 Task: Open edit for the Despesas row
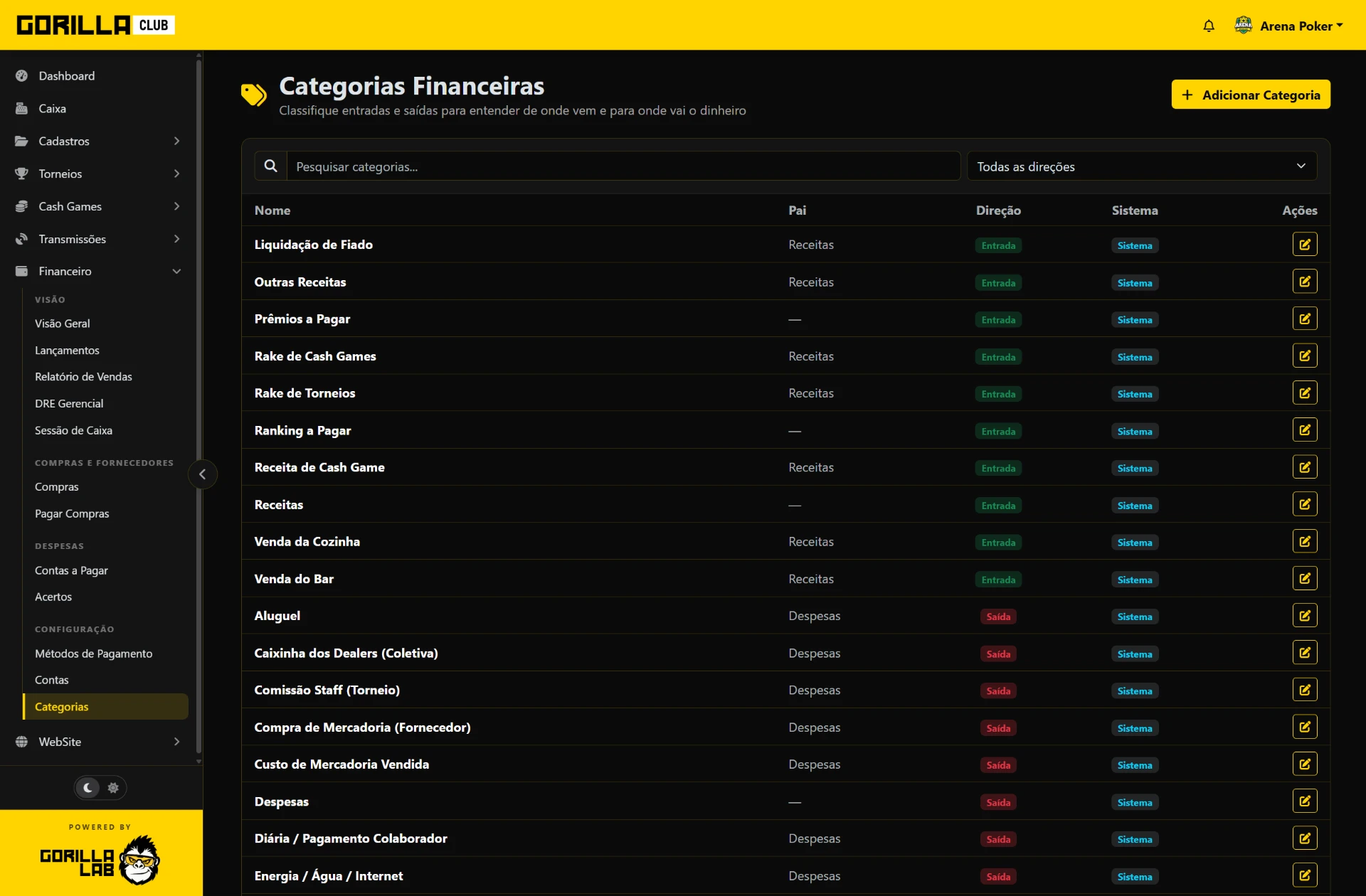1305,801
